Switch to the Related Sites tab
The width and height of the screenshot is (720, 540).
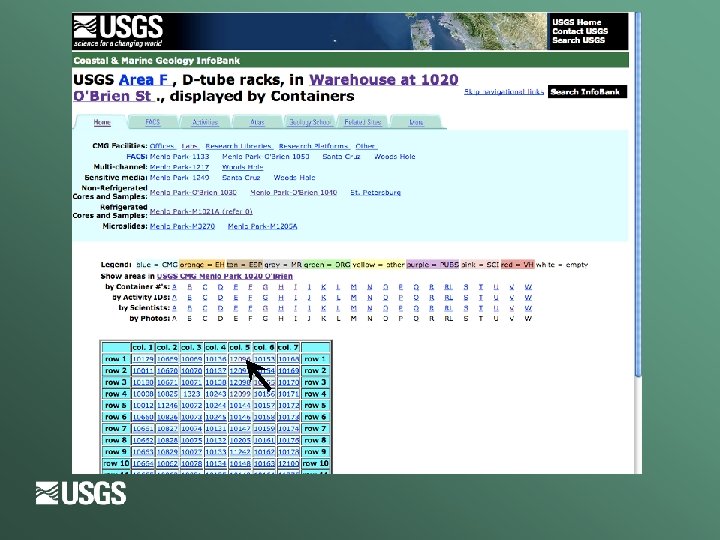click(x=363, y=122)
